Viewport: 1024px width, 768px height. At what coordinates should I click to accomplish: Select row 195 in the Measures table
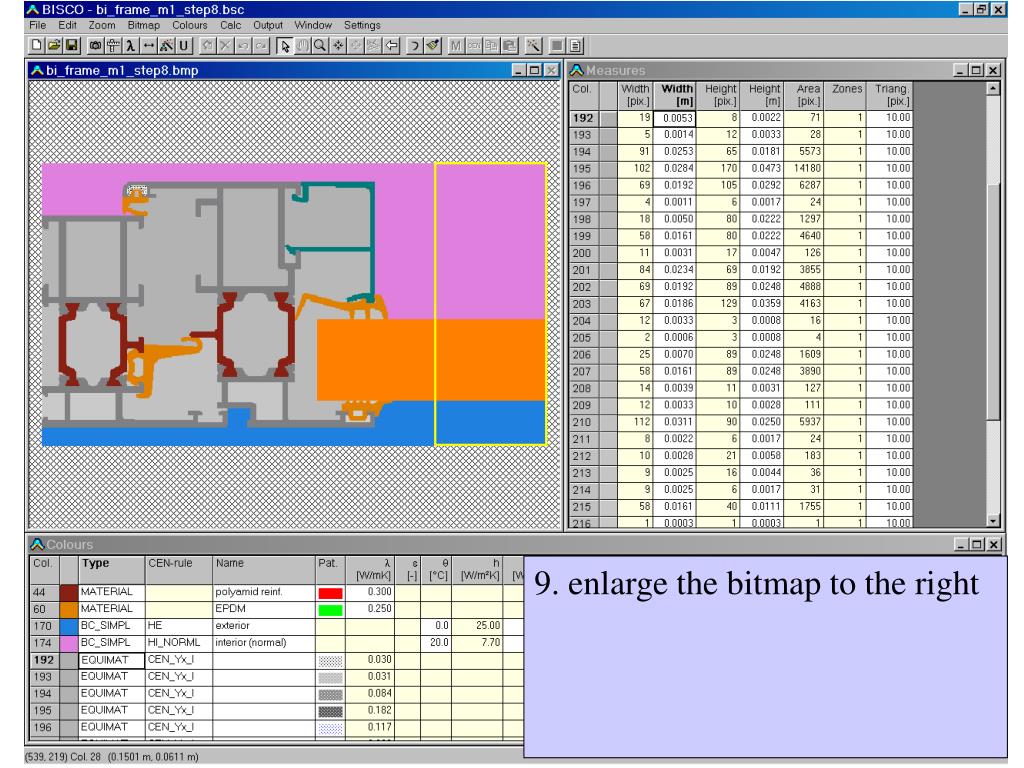[x=583, y=169]
